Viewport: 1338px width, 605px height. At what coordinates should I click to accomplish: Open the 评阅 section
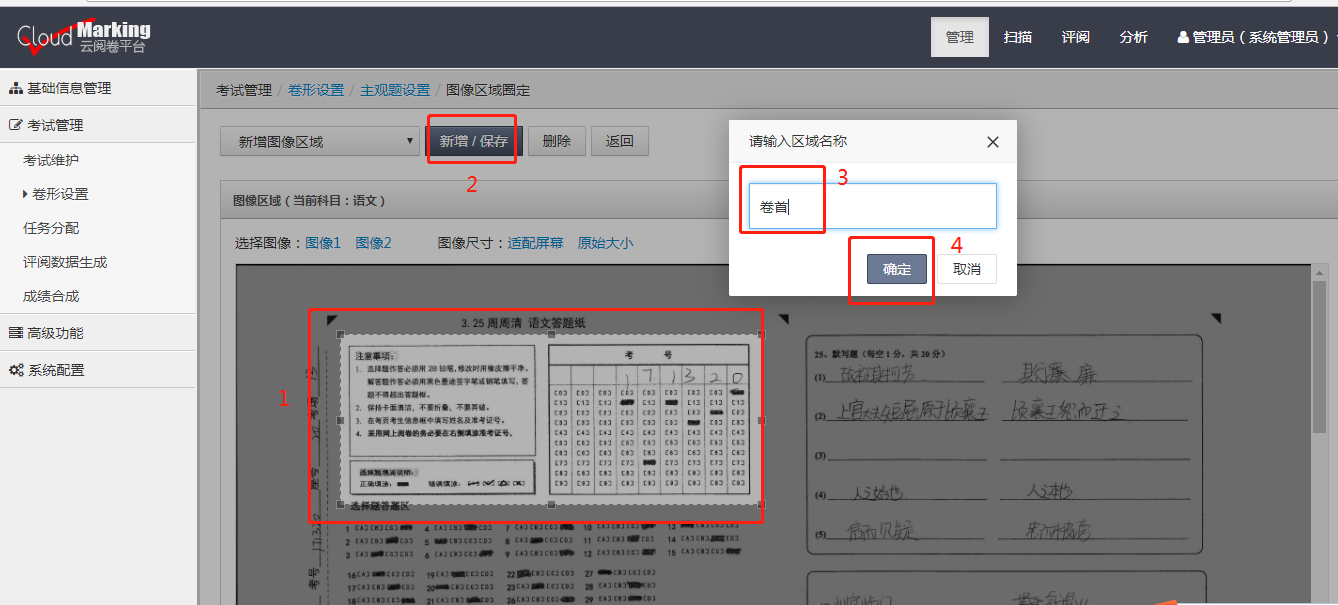pos(1075,36)
